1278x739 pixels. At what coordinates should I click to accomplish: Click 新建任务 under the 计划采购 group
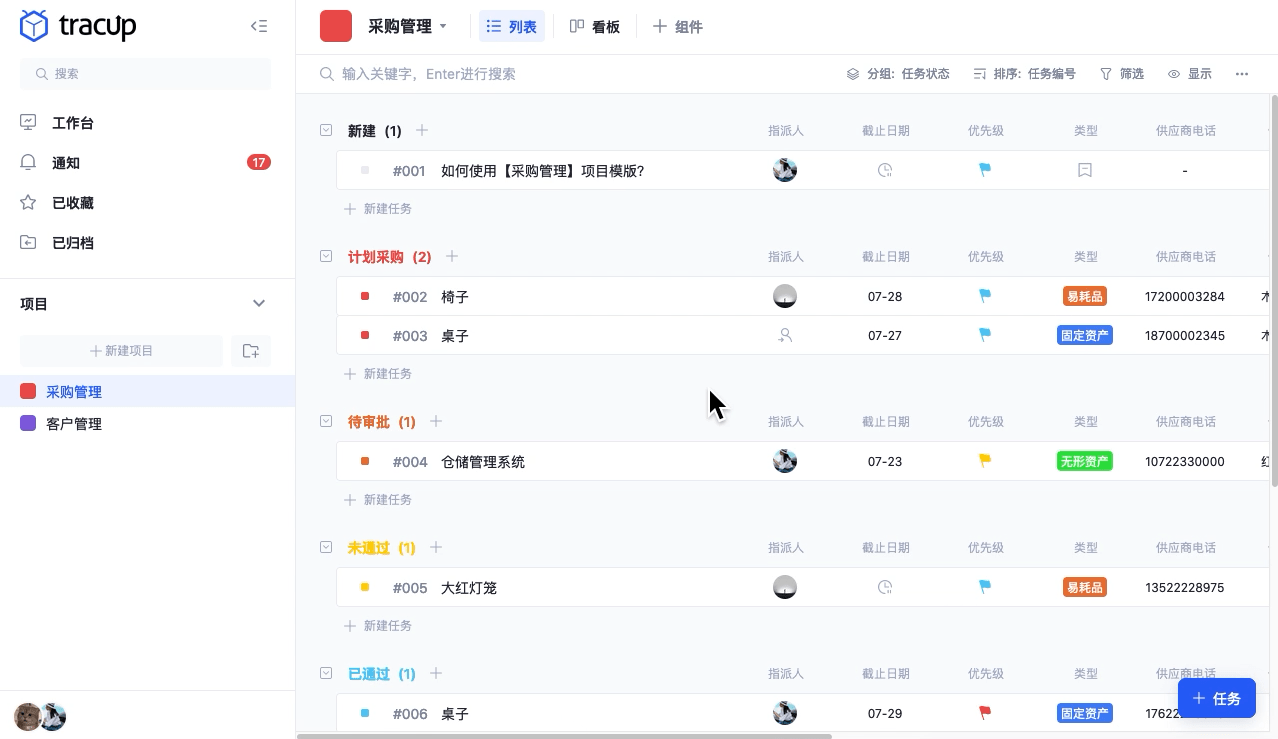coord(378,373)
